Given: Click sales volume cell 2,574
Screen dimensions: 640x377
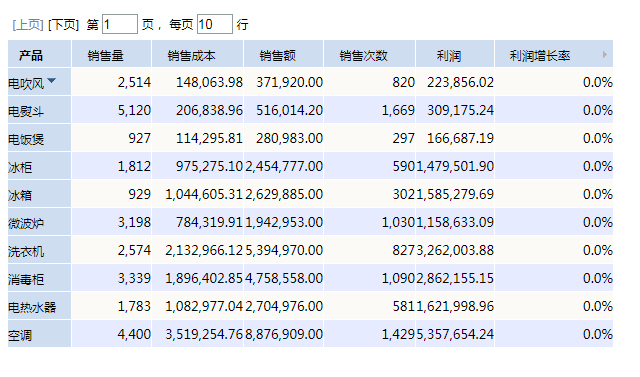Looking at the screenshot, I should pos(111,250).
